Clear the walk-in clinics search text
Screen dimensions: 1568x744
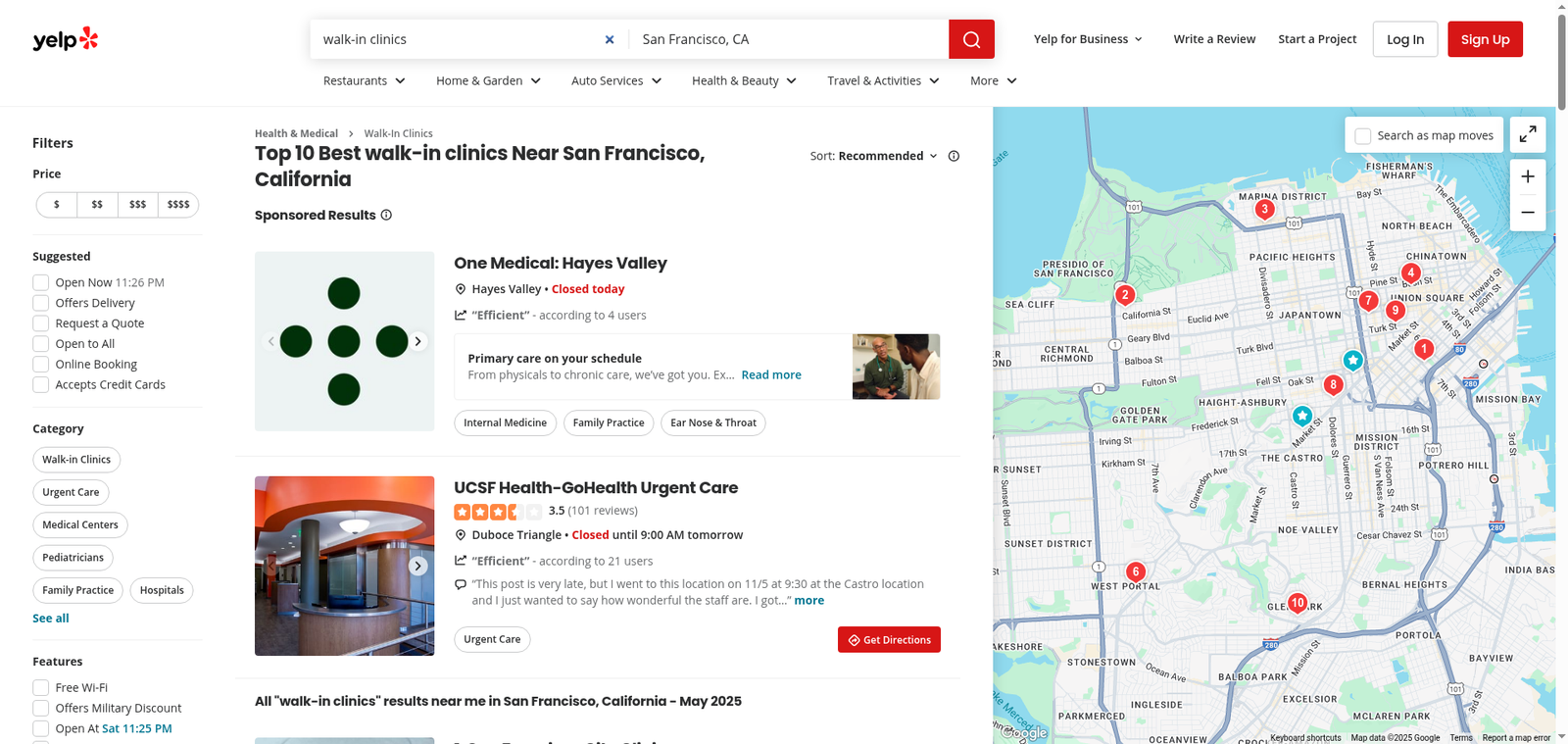610,39
